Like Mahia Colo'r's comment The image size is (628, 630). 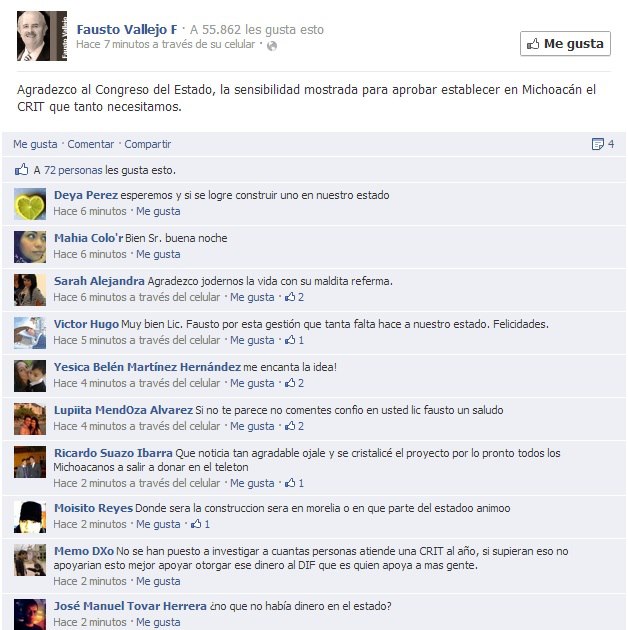pos(158,254)
